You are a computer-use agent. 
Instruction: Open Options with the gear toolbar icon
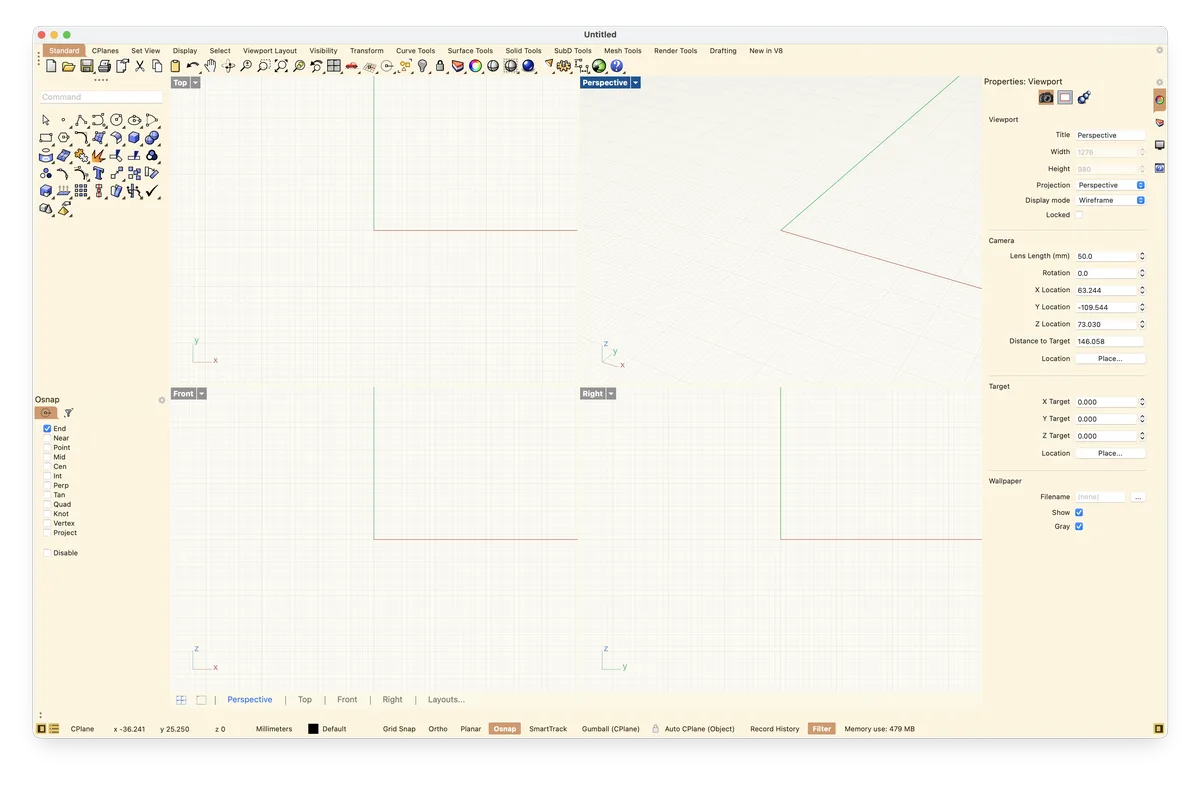coord(564,66)
